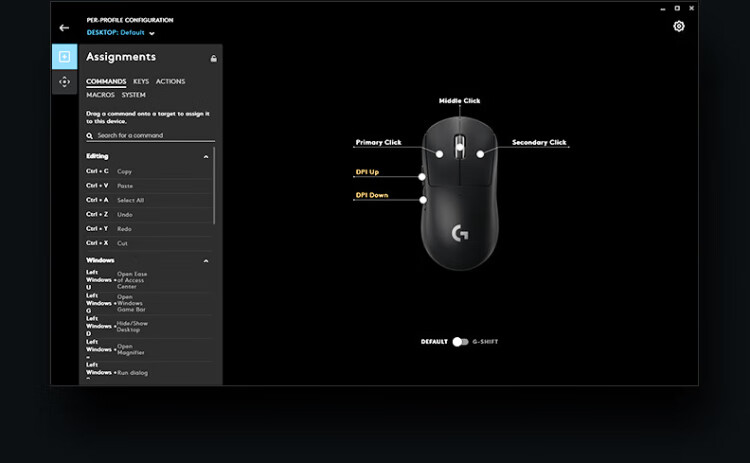The width and height of the screenshot is (750, 463).
Task: Select the Primary Click button dot on mouse
Action: (439, 154)
